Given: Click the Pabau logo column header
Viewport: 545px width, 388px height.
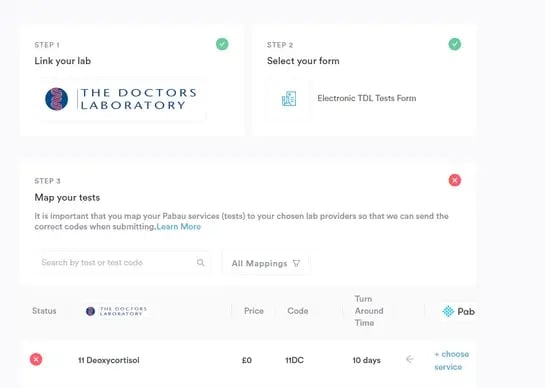Looking at the screenshot, I should point(458,312).
